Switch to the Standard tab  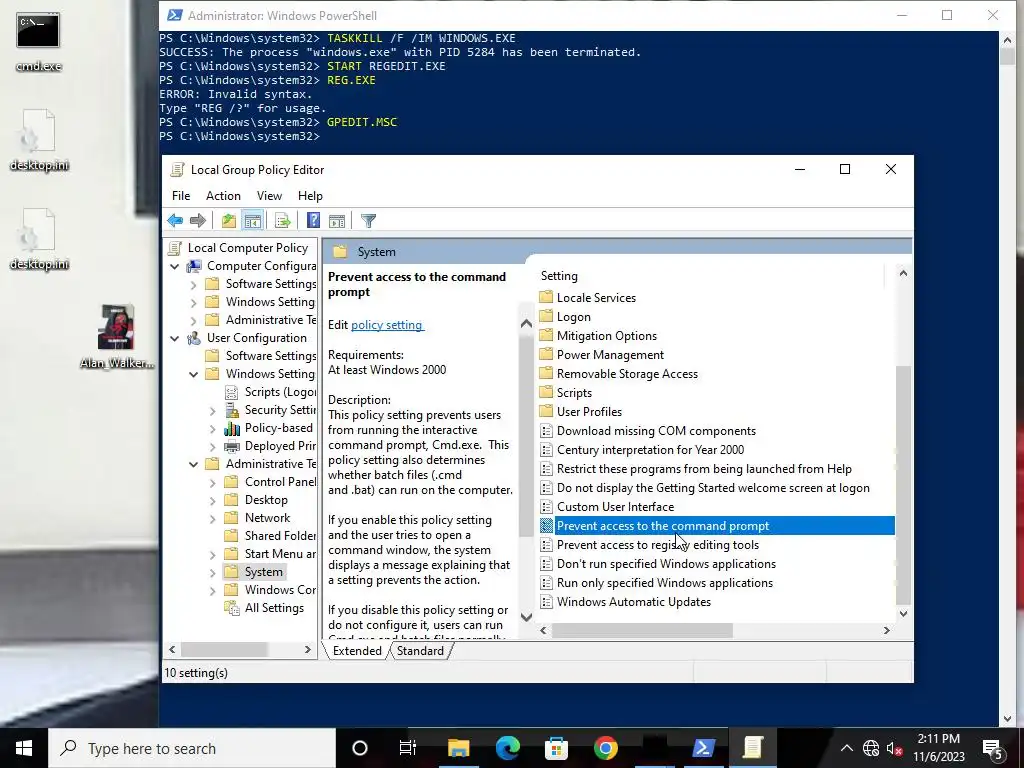[x=420, y=650]
